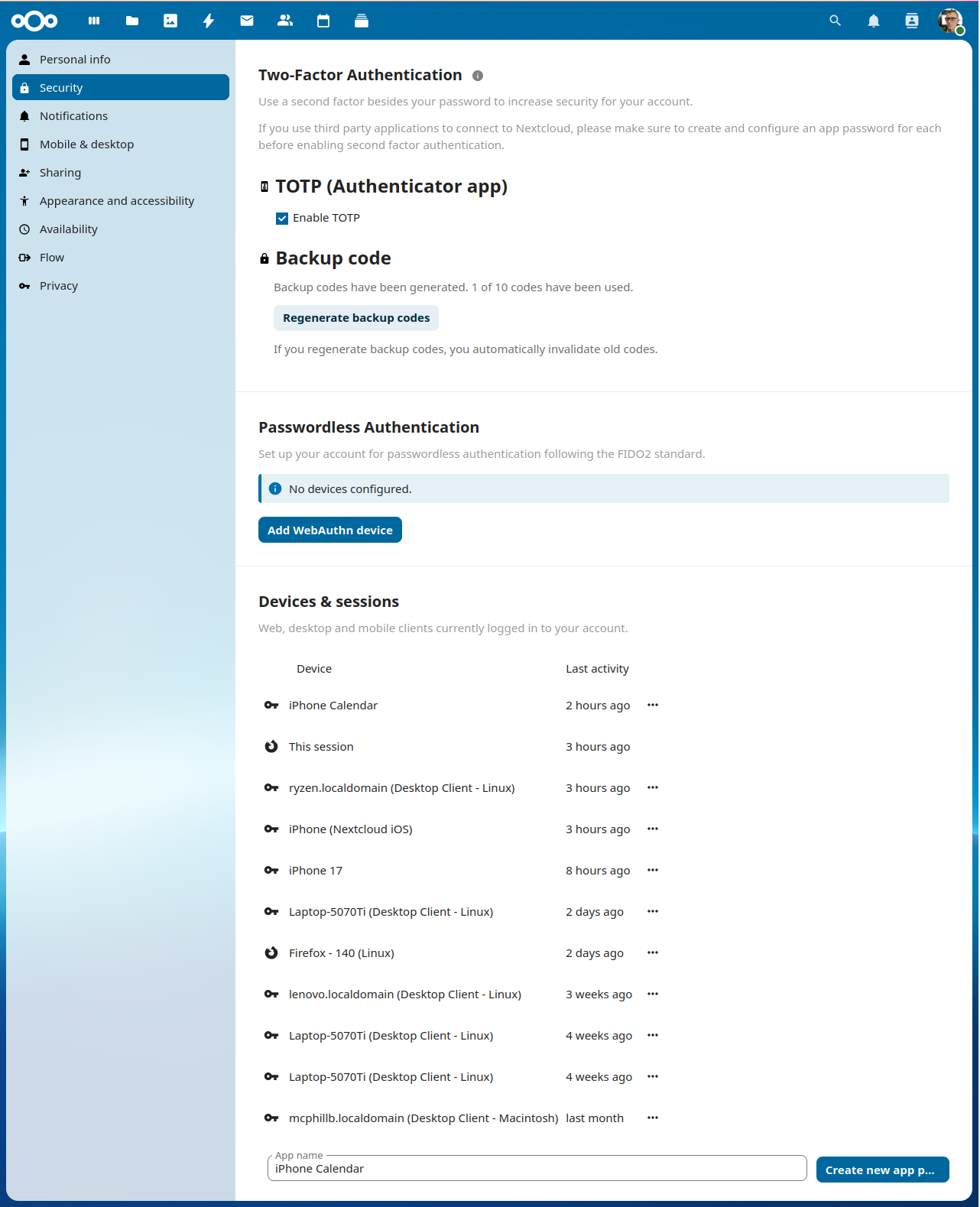Click Add WebAuthn device button
This screenshot has width=980, height=1207.
click(330, 530)
